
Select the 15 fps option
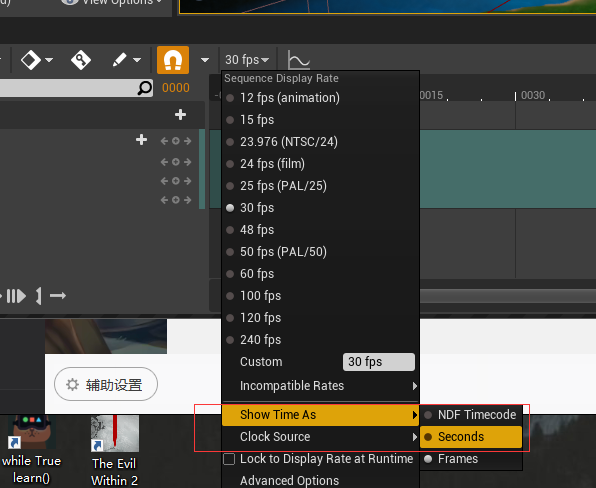(x=320, y=120)
